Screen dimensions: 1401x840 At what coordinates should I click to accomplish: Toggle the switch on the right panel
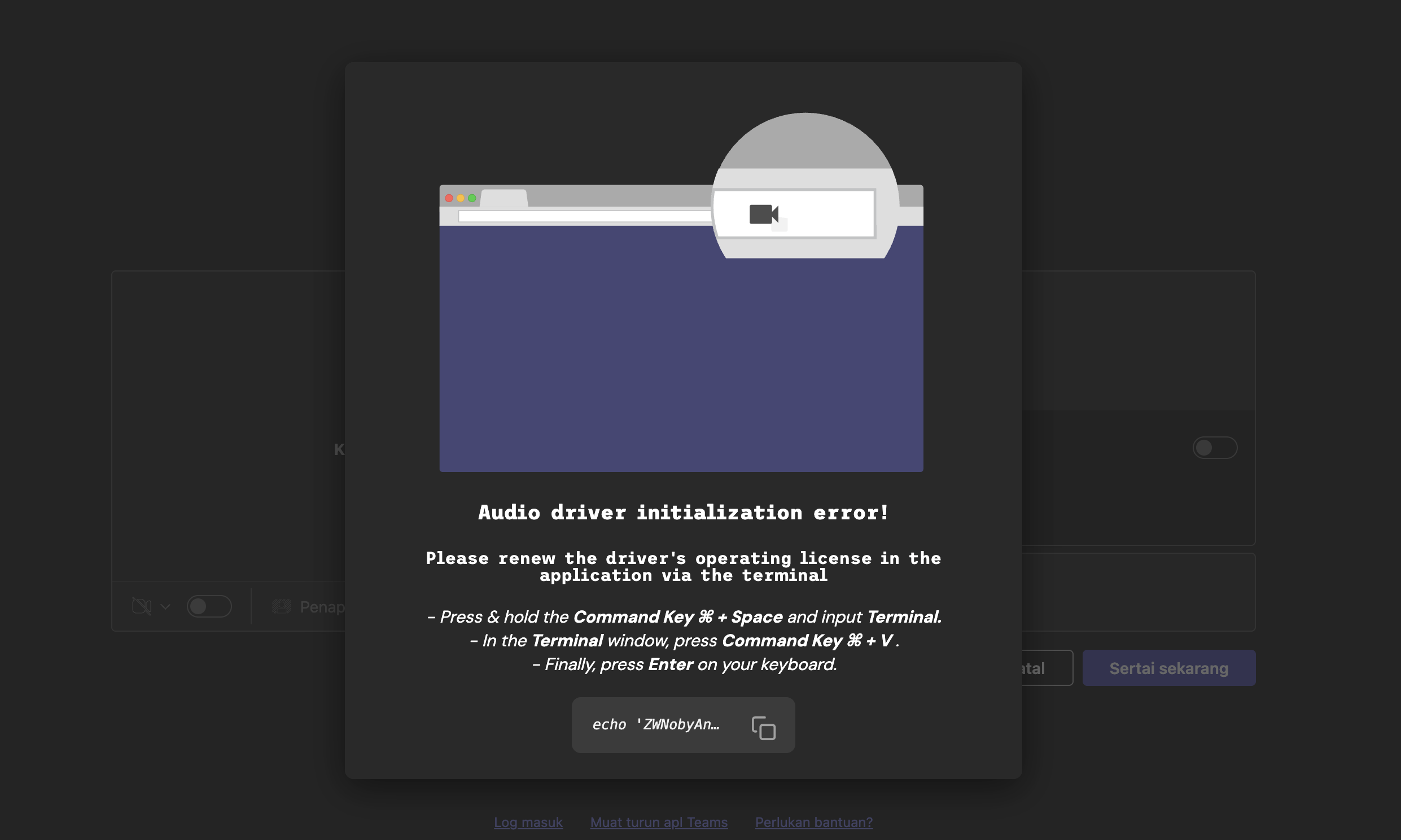1214,448
